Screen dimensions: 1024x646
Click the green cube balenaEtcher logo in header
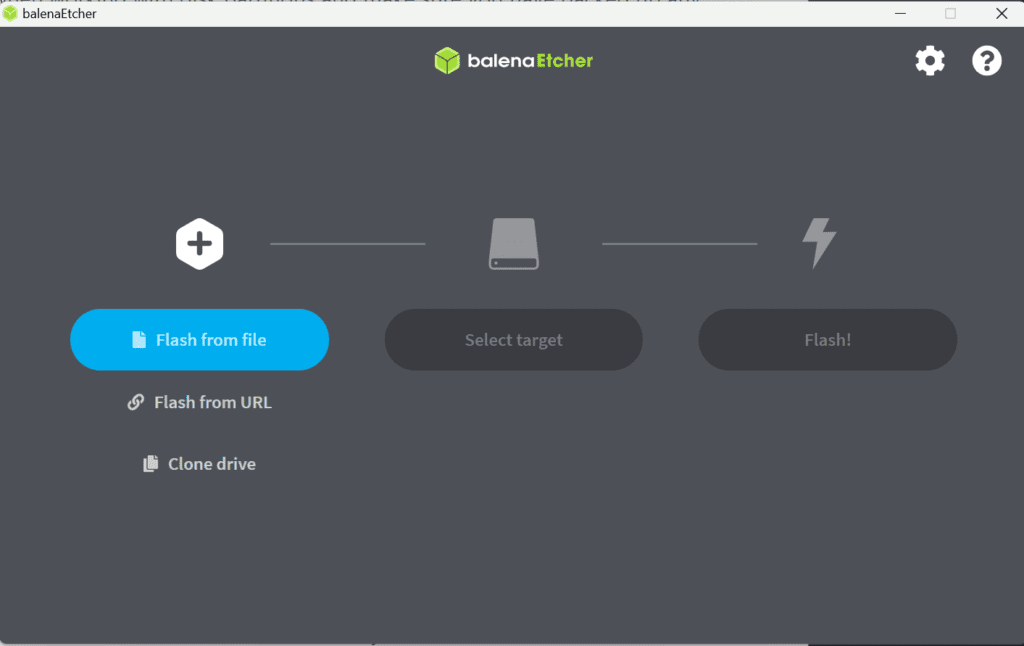447,61
